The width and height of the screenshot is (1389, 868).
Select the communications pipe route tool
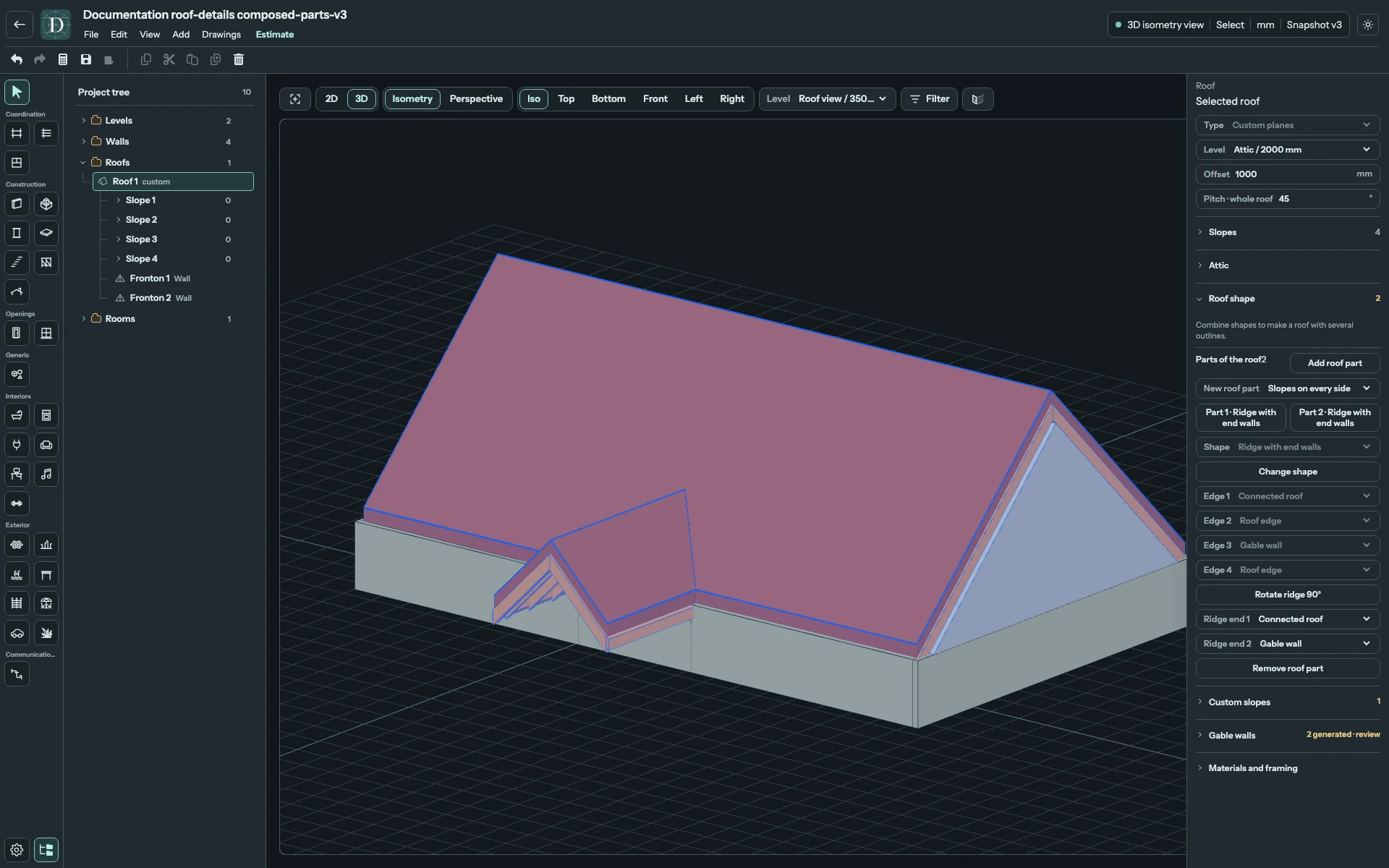17,674
